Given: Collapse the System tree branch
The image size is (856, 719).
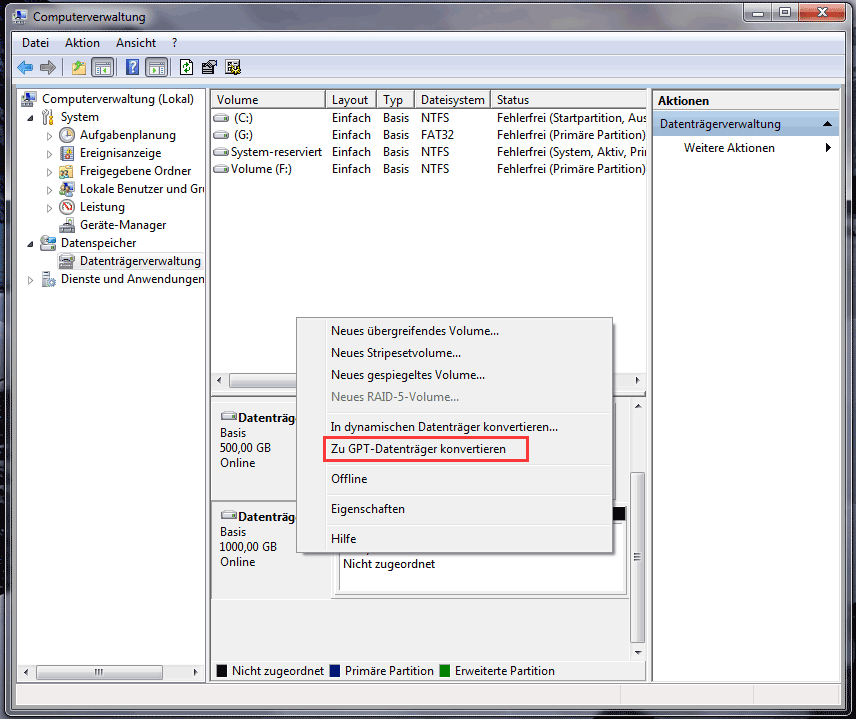Looking at the screenshot, I should (32, 117).
